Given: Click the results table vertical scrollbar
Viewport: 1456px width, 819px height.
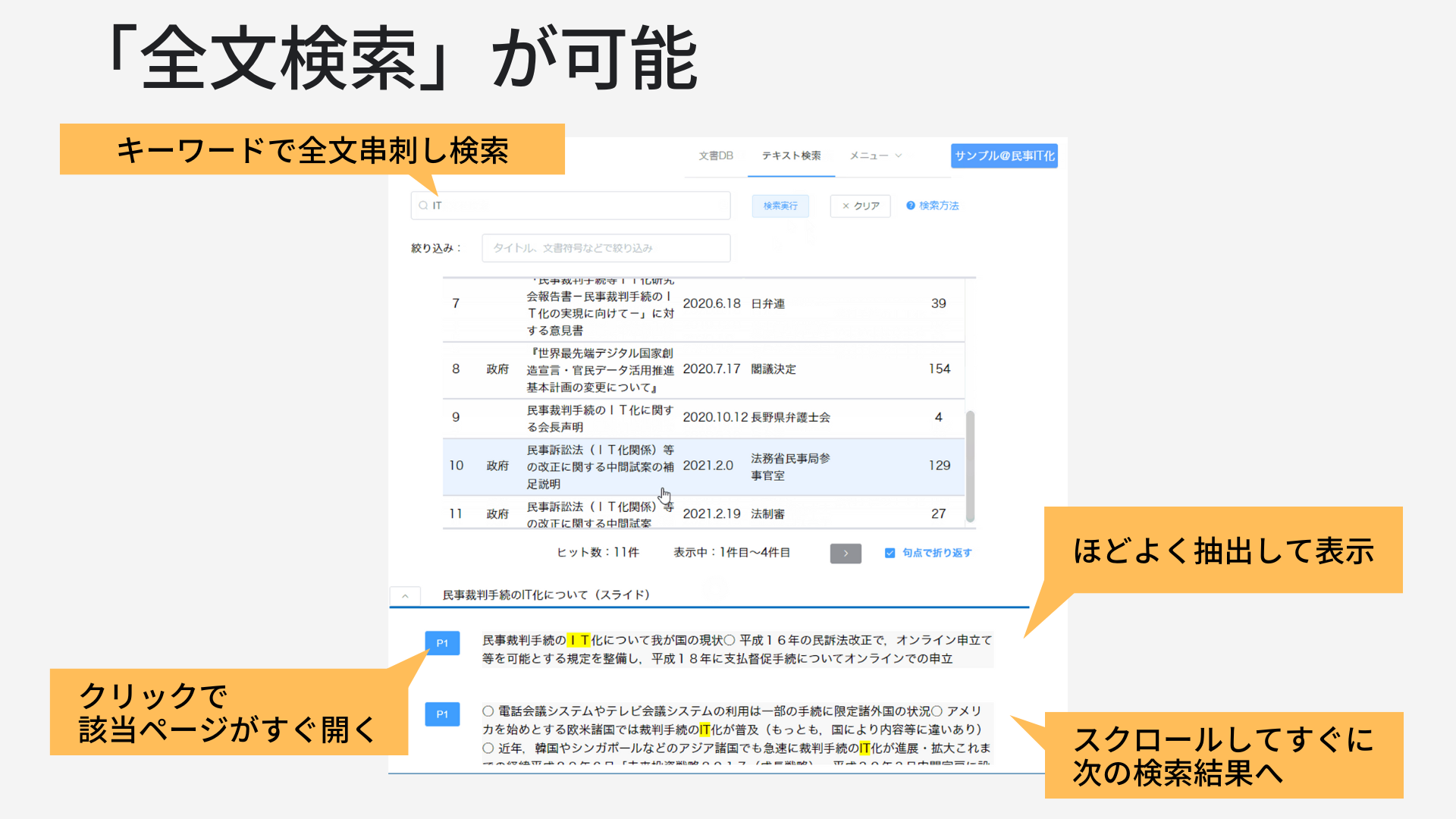Looking at the screenshot, I should pos(970,466).
